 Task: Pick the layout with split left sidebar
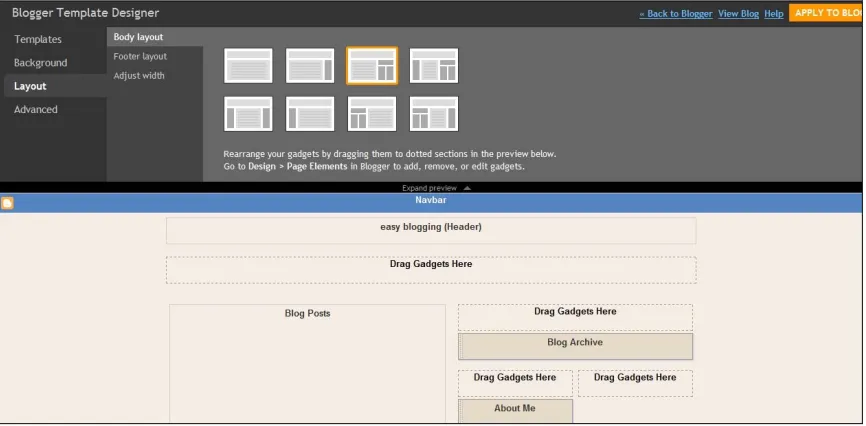click(372, 114)
